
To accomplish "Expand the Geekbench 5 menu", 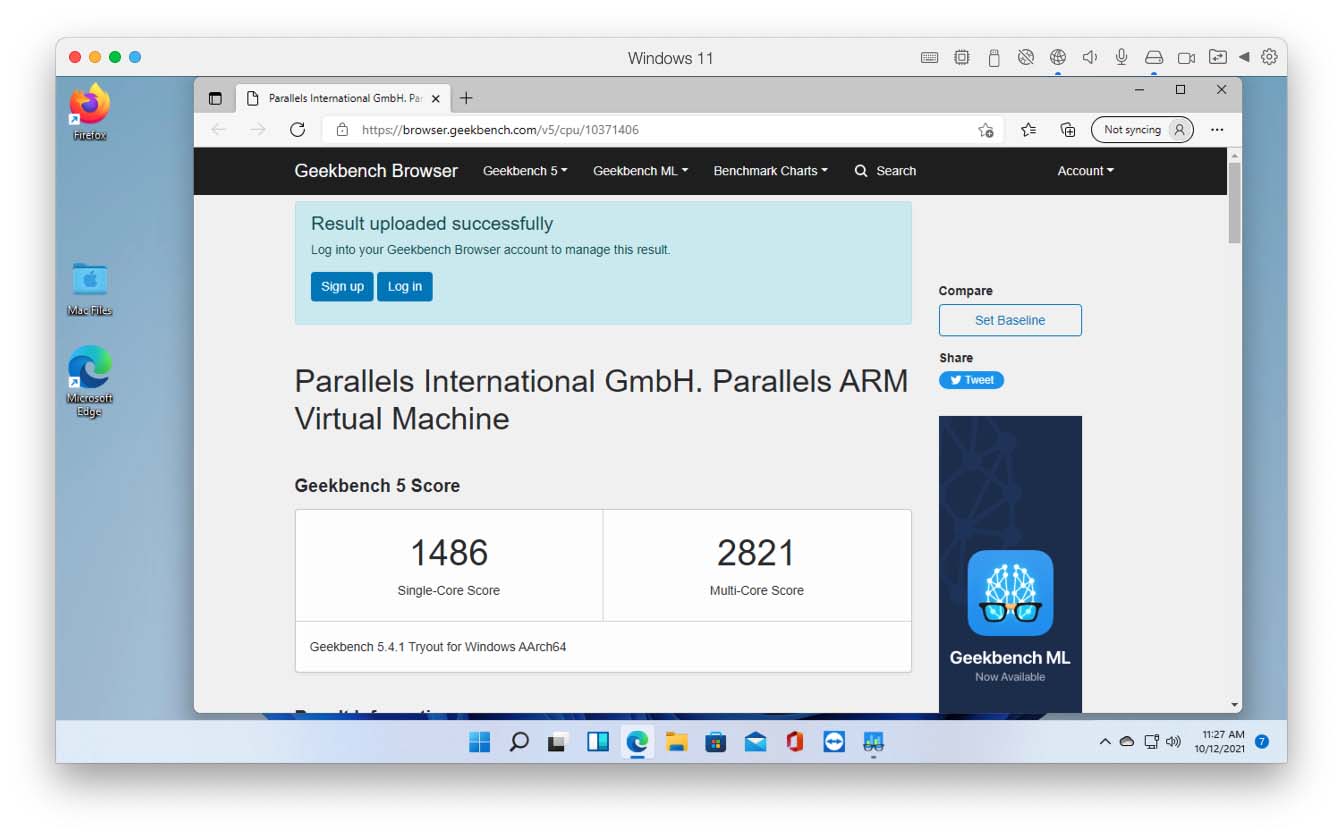I will point(525,171).
